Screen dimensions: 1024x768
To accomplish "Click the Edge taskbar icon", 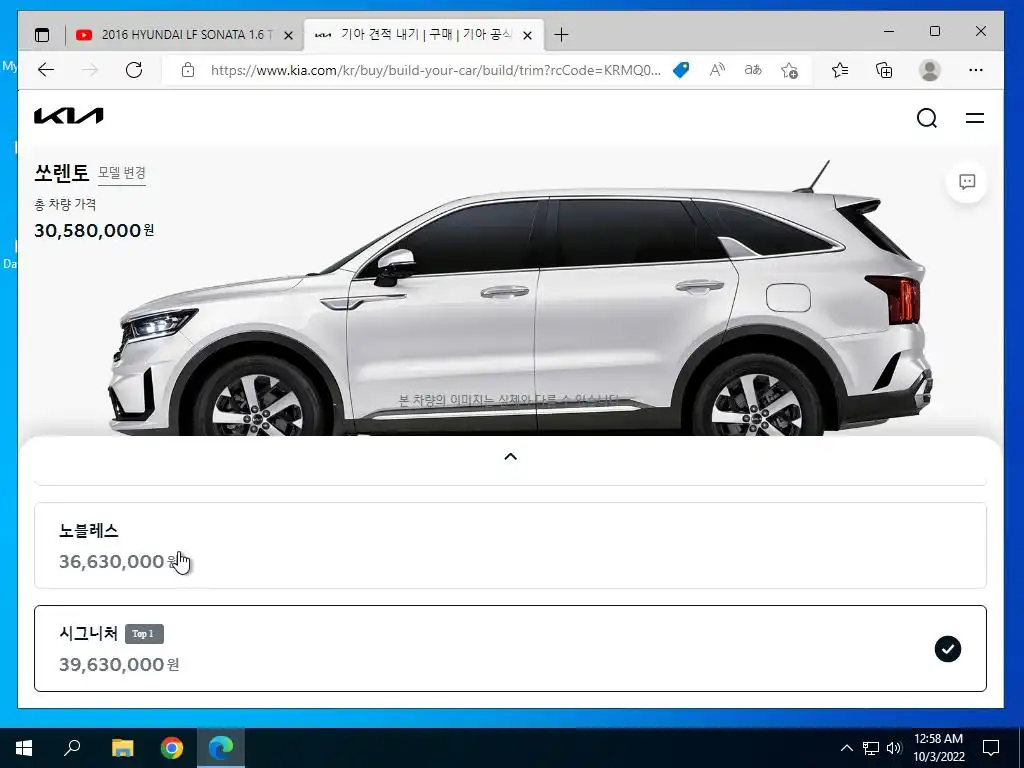I will (221, 748).
